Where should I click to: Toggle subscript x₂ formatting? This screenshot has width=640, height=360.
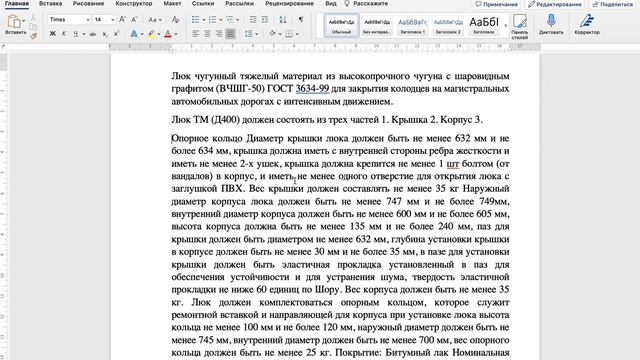(105, 34)
